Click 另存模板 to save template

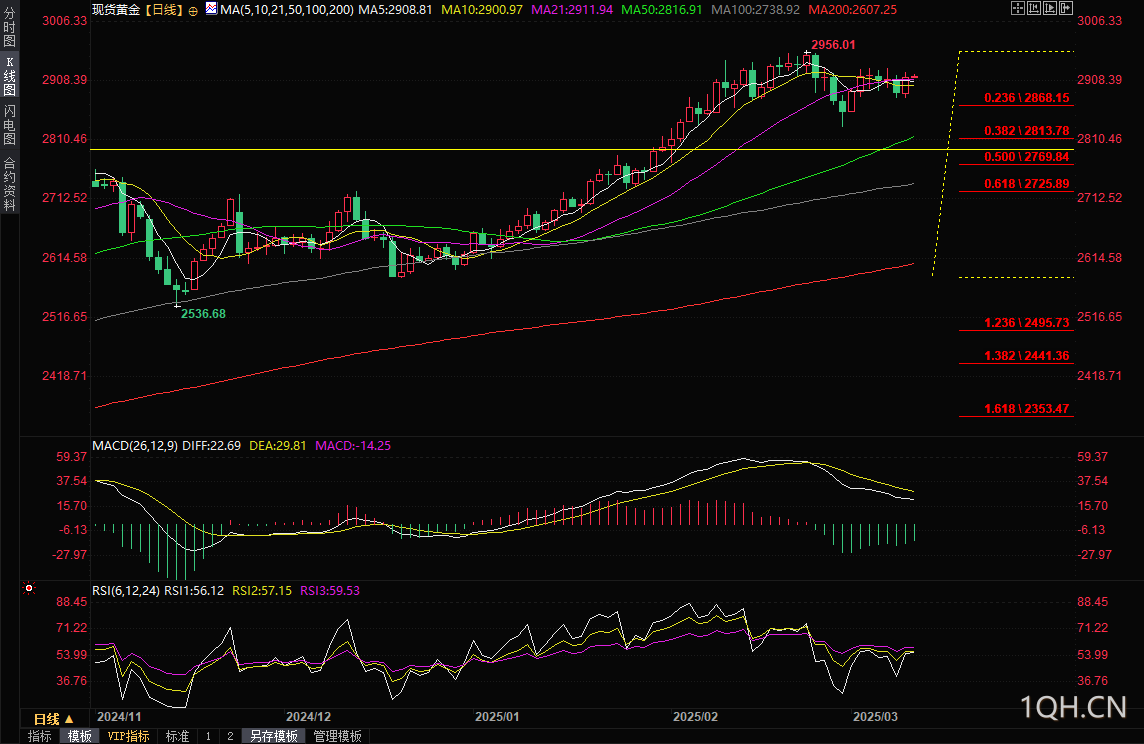tap(274, 736)
